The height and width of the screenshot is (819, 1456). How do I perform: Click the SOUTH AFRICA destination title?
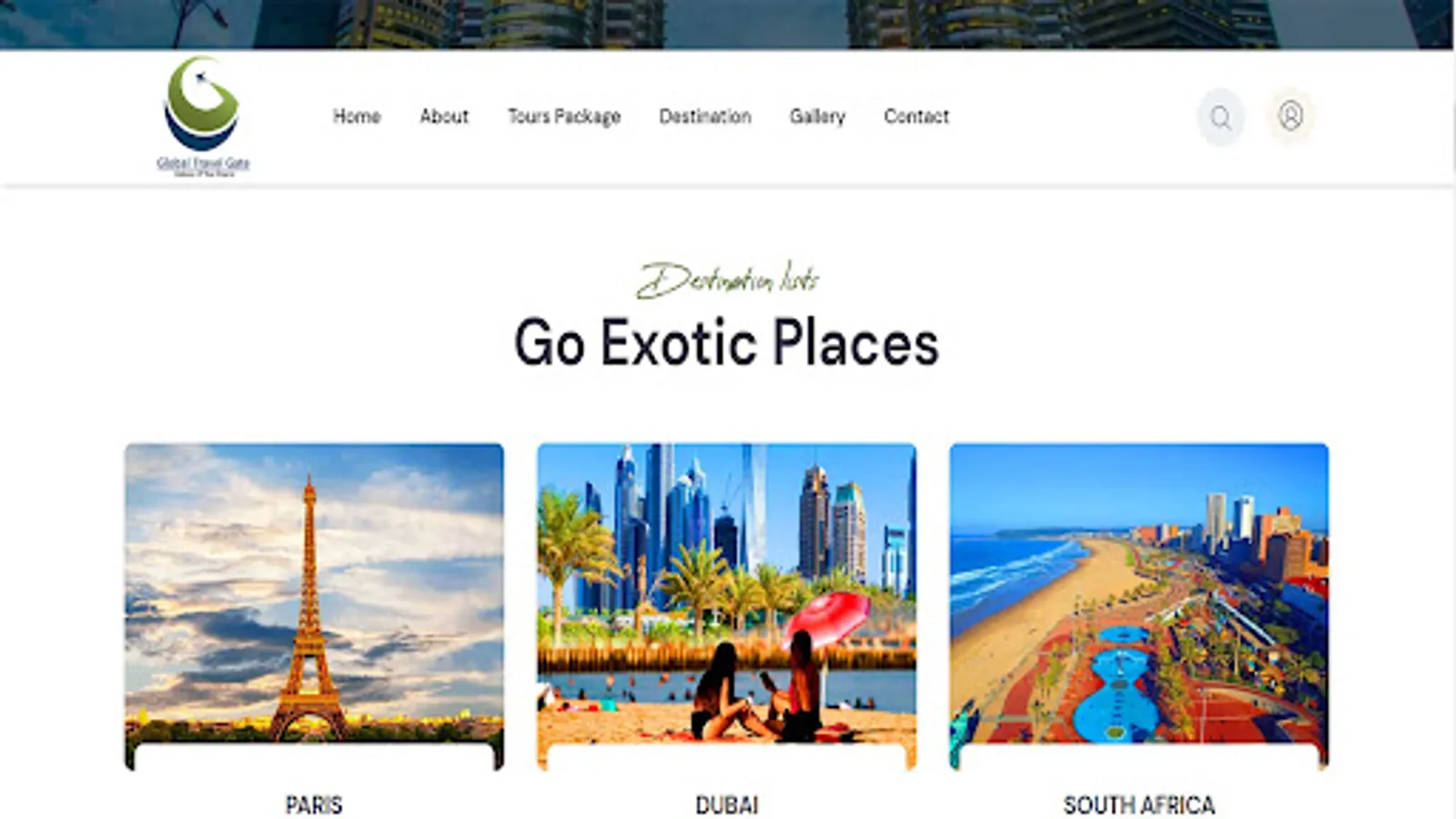point(1139,805)
